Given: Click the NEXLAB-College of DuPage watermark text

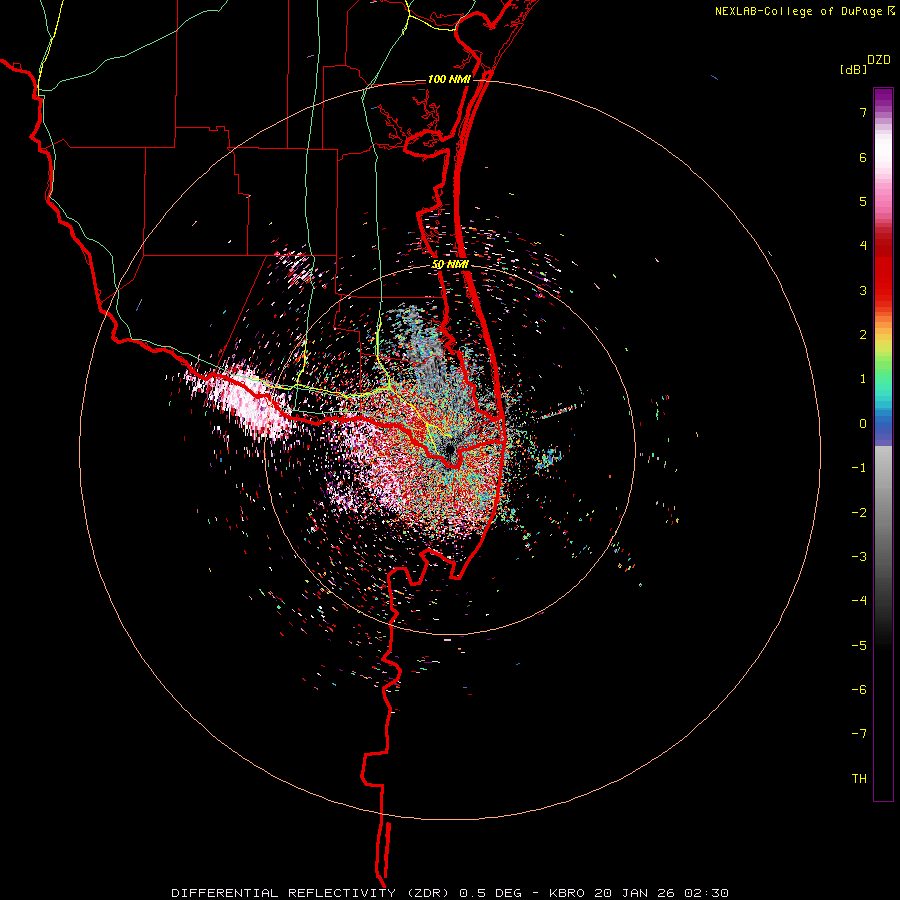Looking at the screenshot, I should pyautogui.click(x=800, y=11).
